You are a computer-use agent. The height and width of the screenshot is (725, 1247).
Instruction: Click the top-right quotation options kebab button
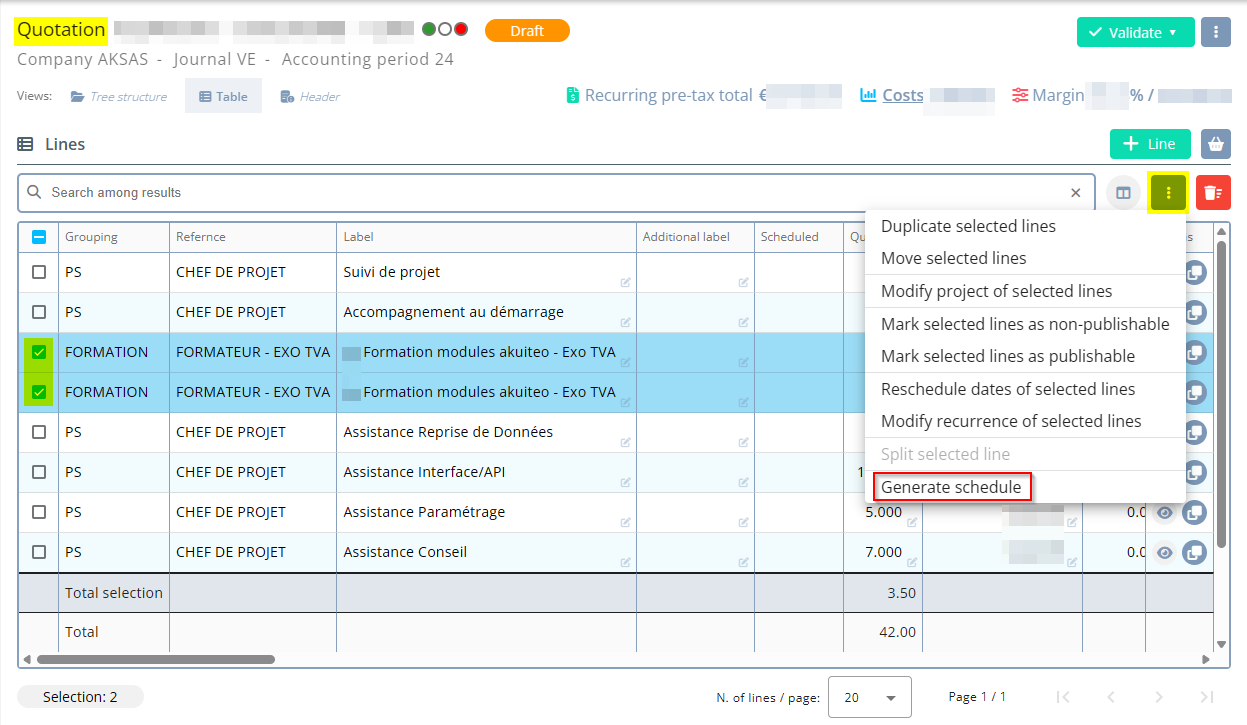pyautogui.click(x=1215, y=32)
